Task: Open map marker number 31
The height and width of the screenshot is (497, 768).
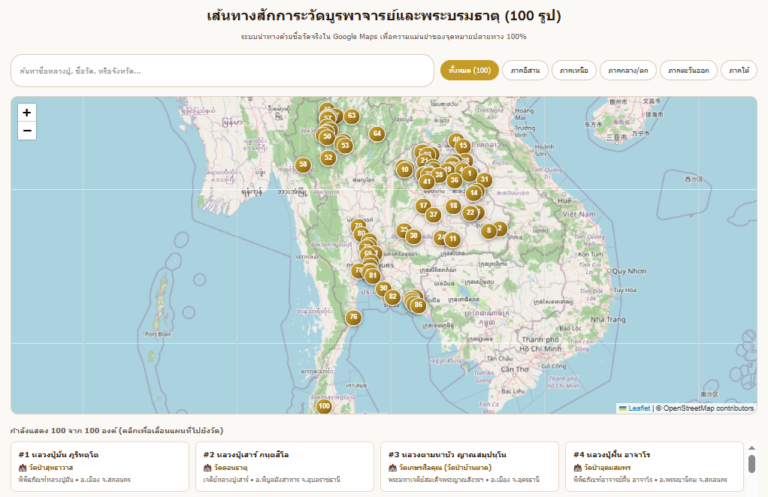Action: pos(484,180)
